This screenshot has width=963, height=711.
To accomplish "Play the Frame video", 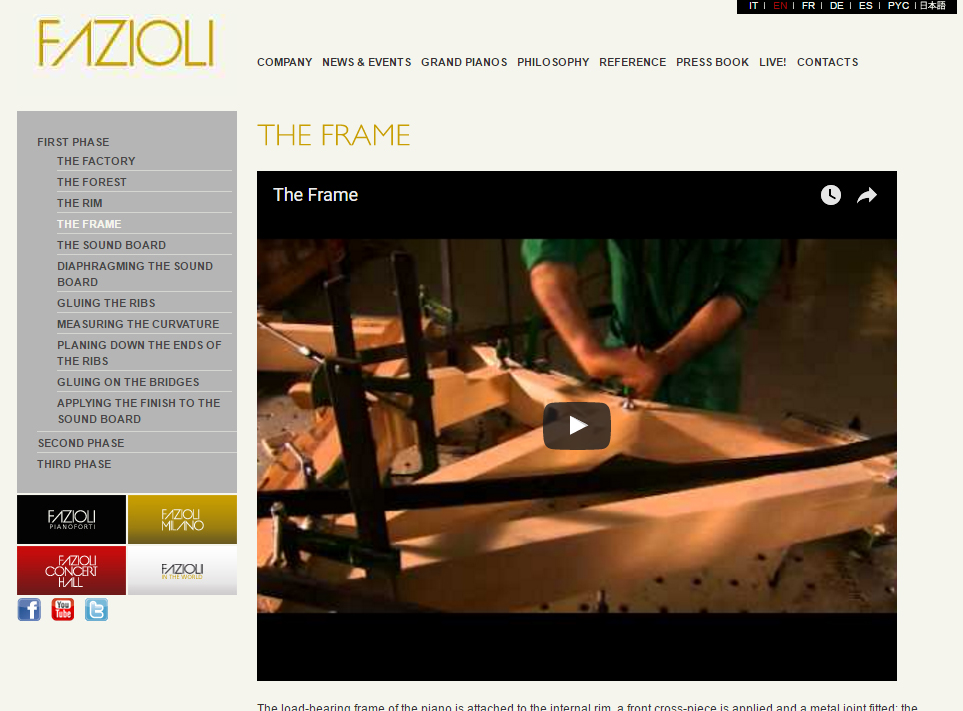I will [x=576, y=425].
